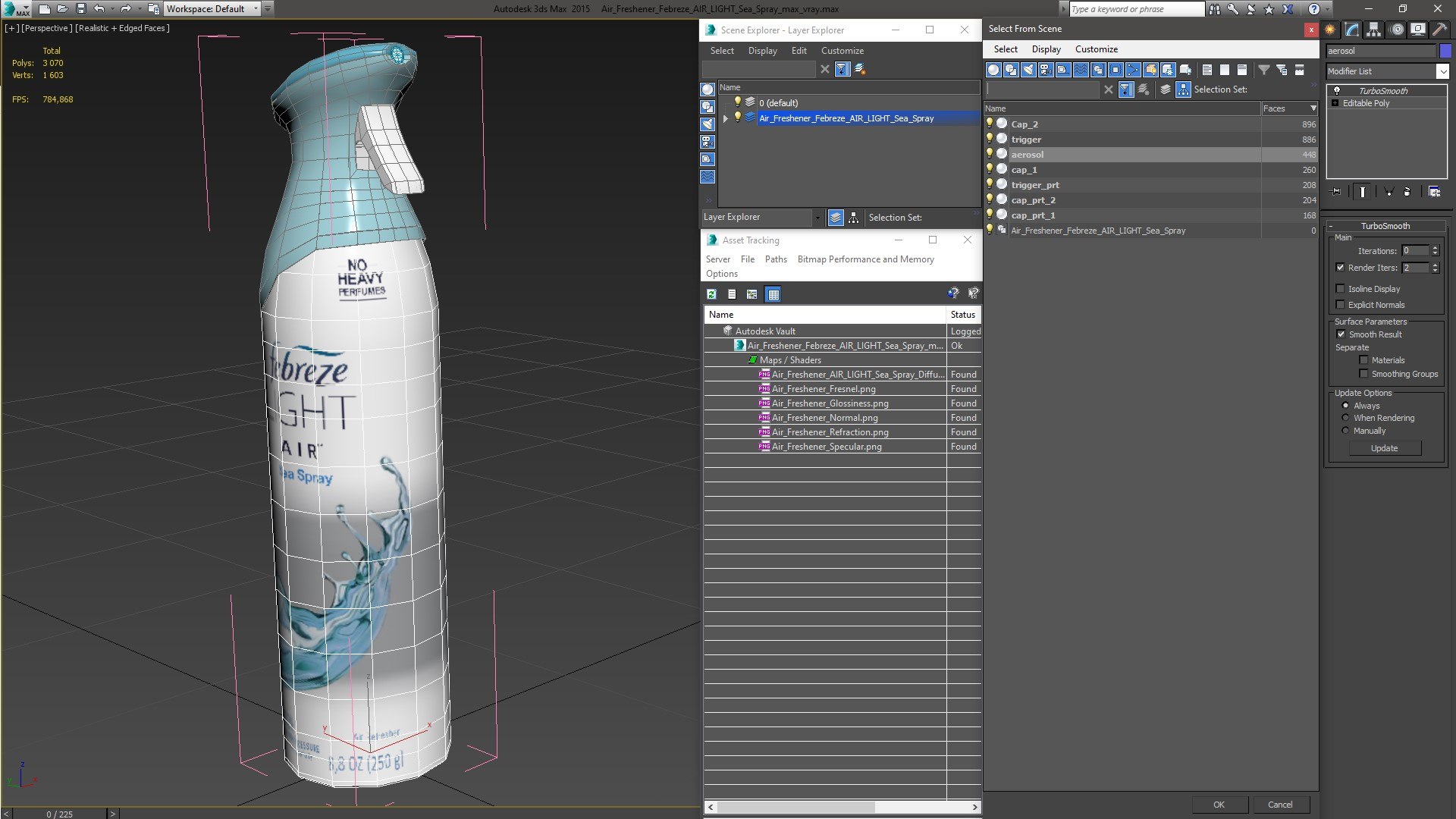Open Scene Explorer Edit menu
1456x819 pixels.
[x=799, y=51]
